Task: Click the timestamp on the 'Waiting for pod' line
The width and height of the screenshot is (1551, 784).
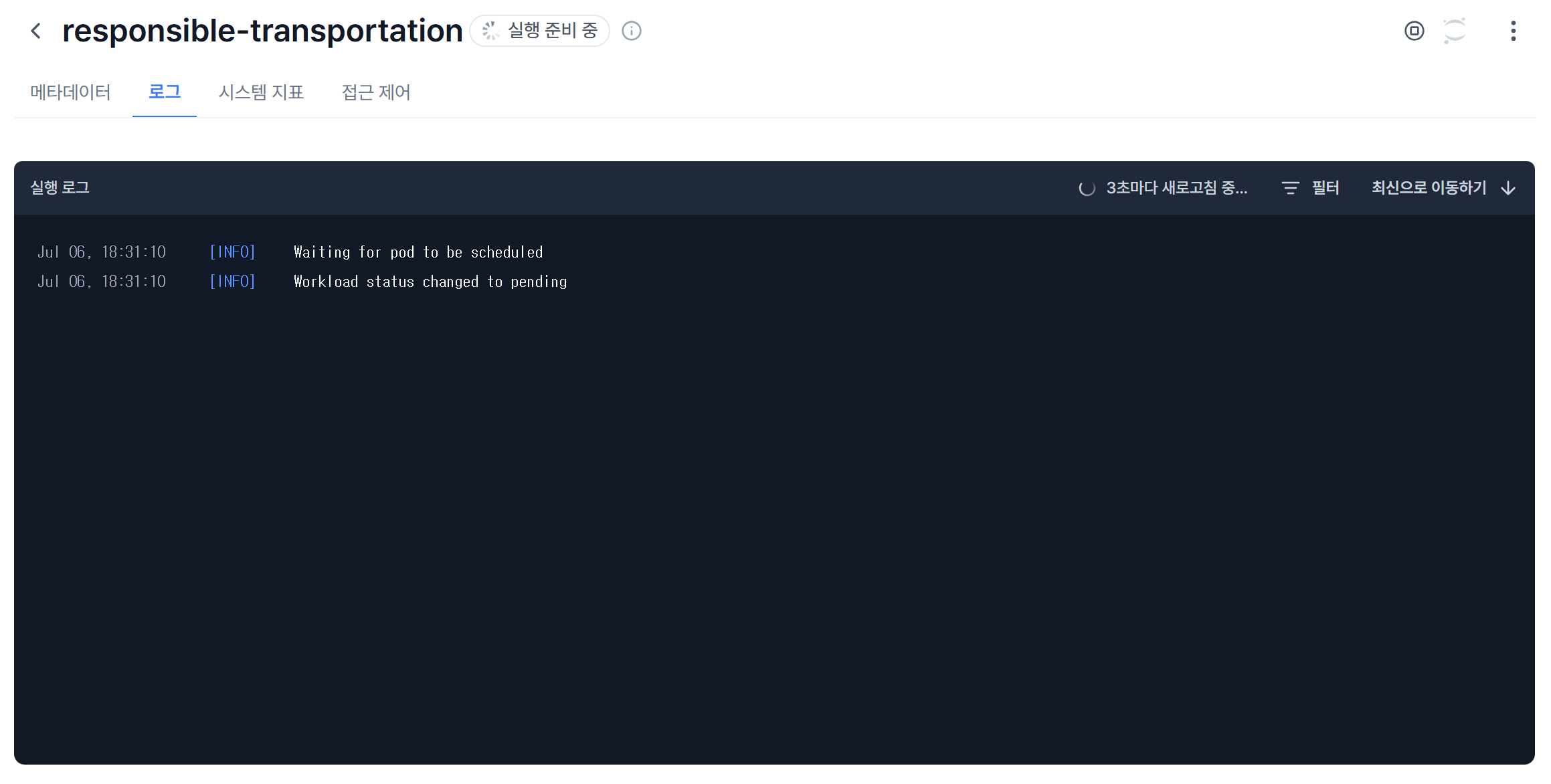Action: [x=102, y=252]
